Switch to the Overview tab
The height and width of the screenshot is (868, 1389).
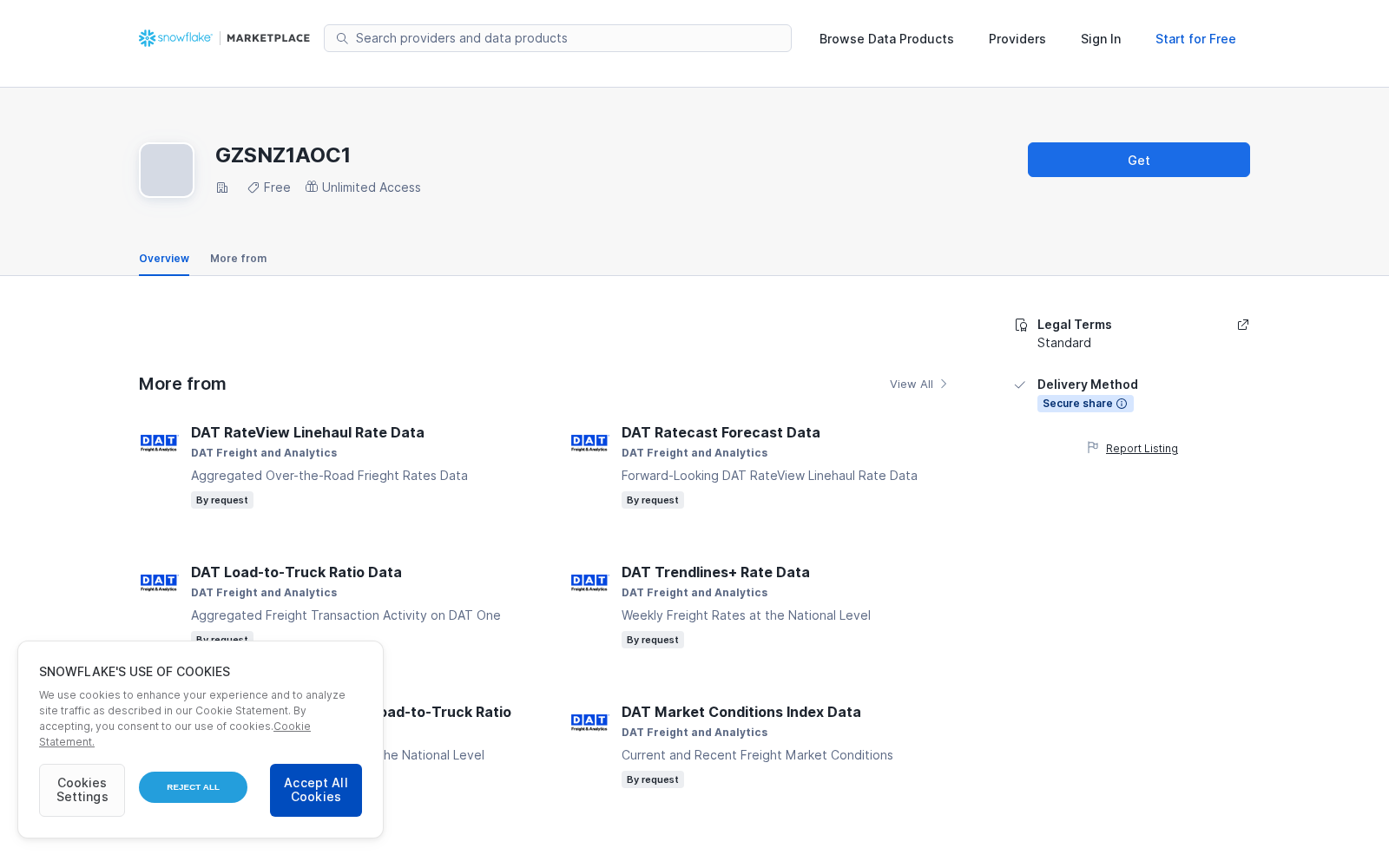click(164, 259)
